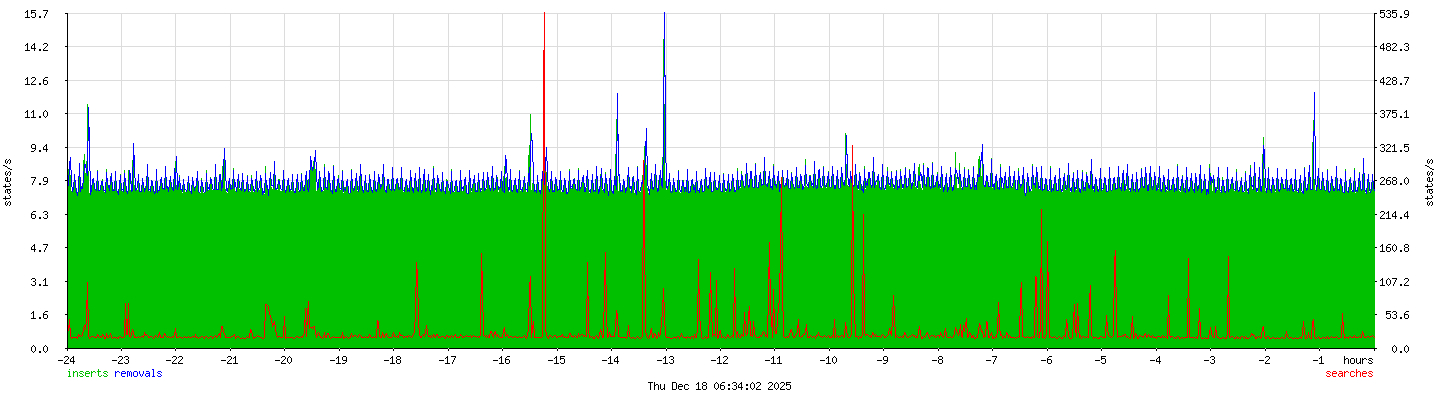Click the green "inserts" legend label
1440x400 pixels.
pyautogui.click(x=89, y=374)
